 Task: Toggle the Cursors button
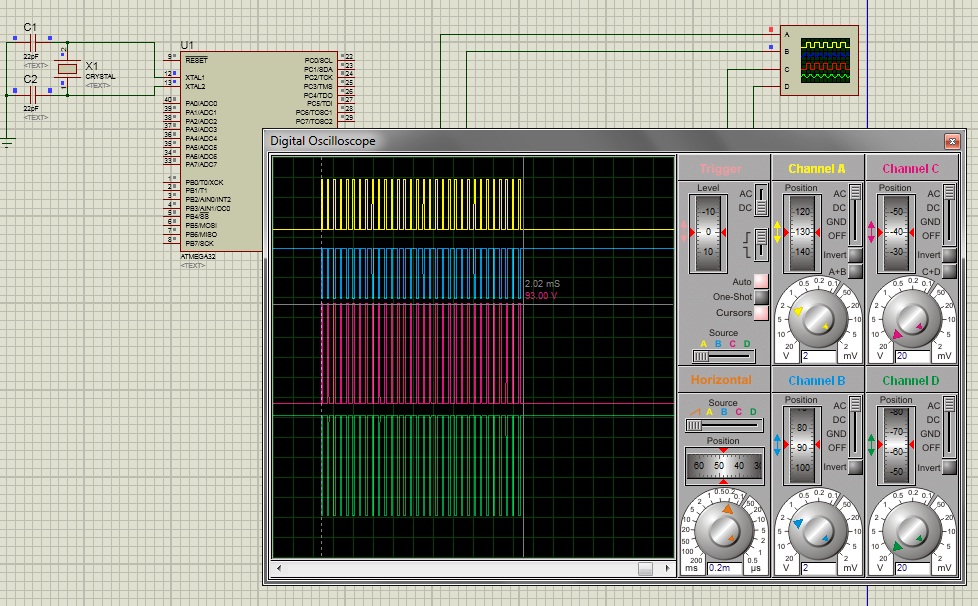pos(761,313)
